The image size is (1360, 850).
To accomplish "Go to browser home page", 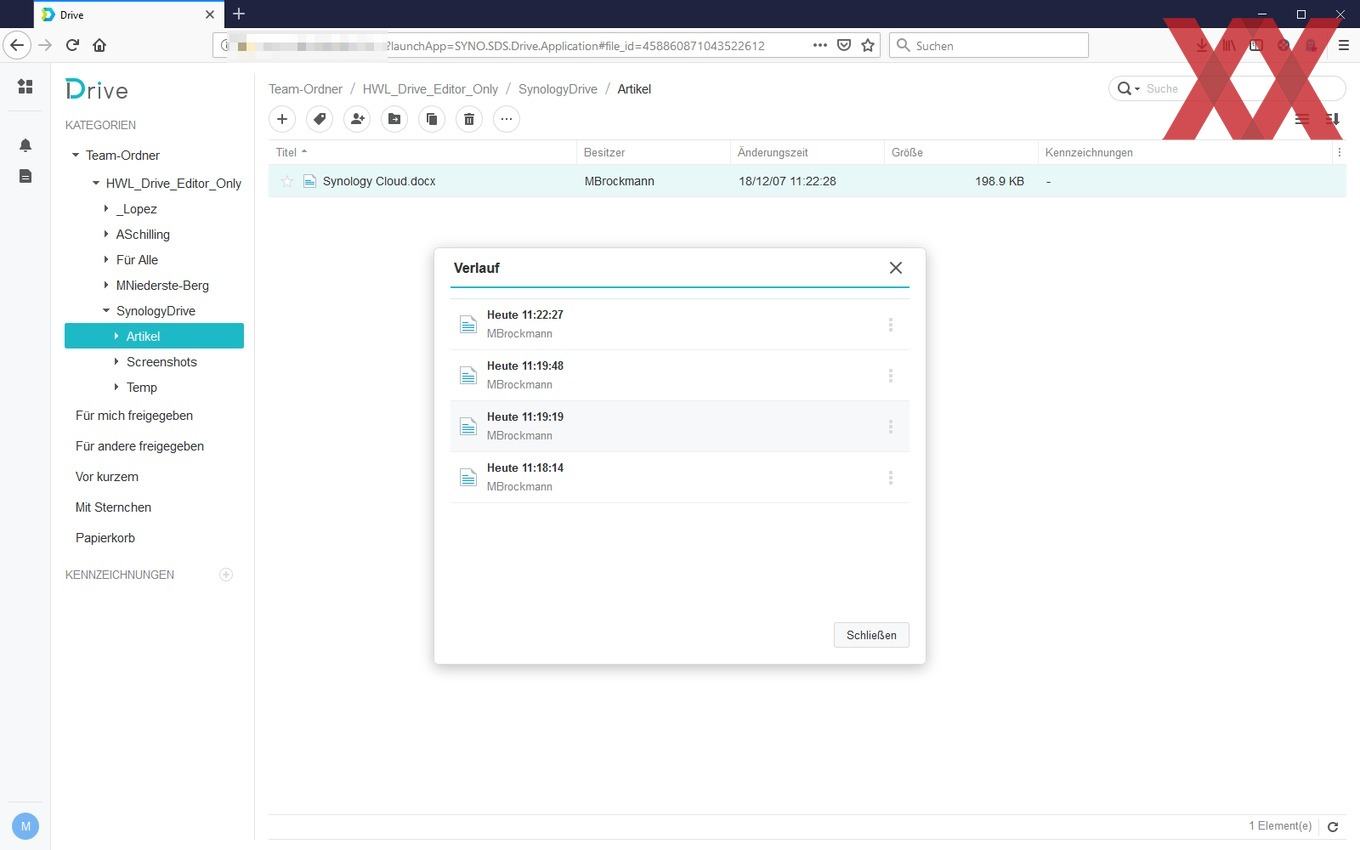I will tap(99, 45).
